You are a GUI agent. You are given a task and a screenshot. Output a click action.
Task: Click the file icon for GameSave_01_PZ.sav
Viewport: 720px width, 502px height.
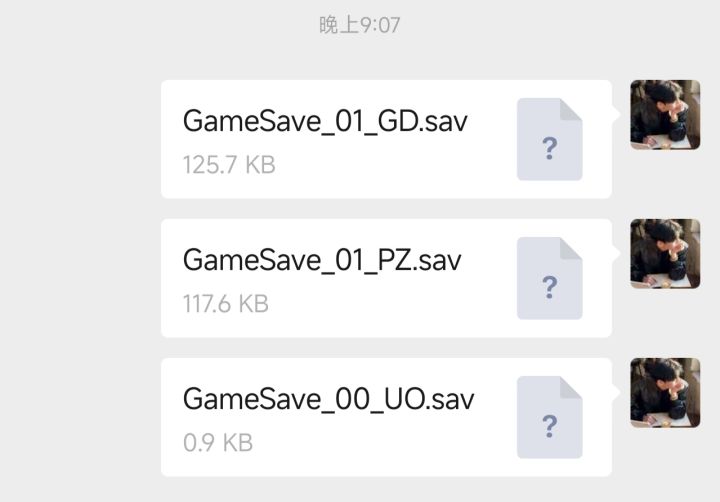click(549, 277)
